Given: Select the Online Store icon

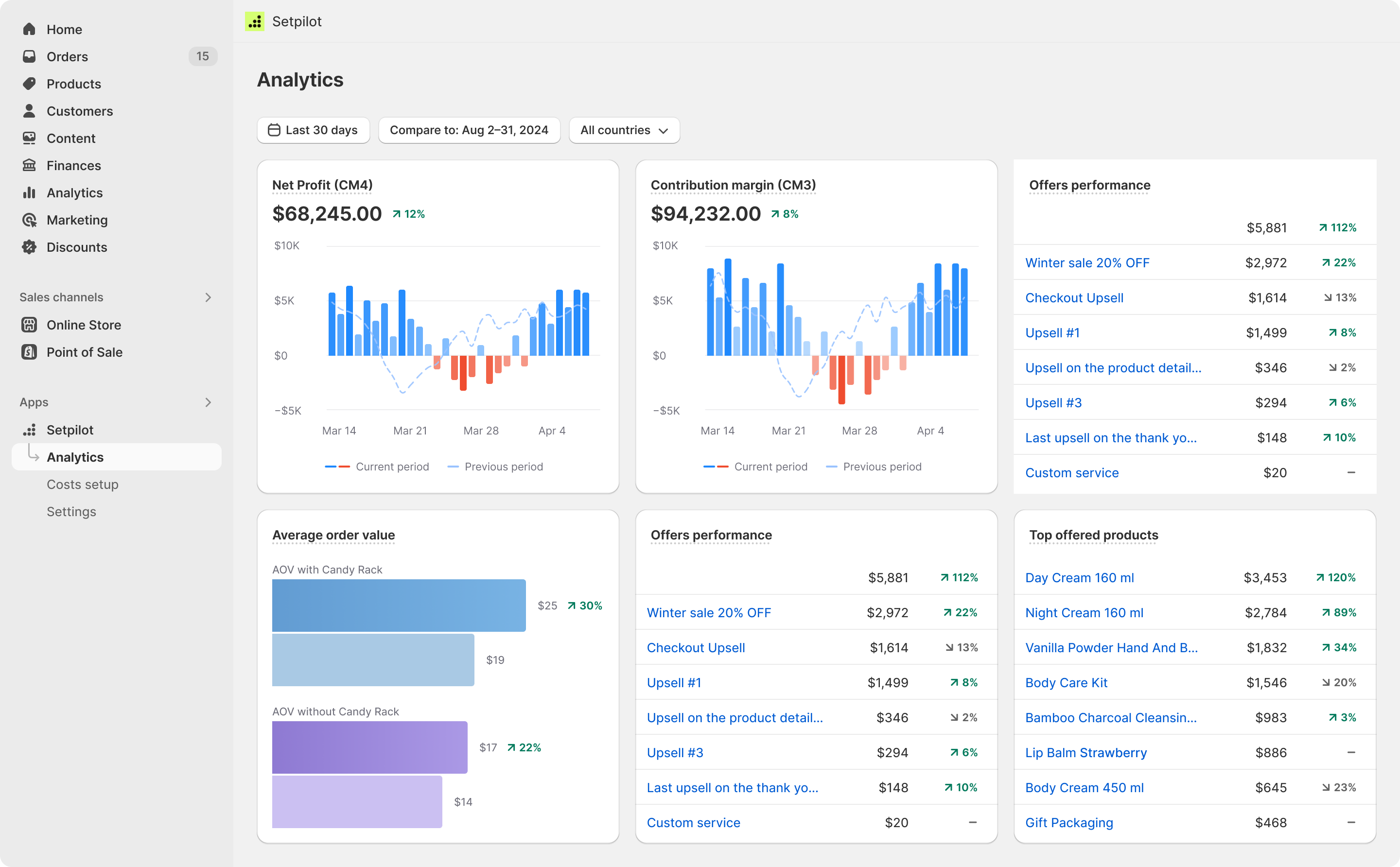Looking at the screenshot, I should (x=30, y=325).
